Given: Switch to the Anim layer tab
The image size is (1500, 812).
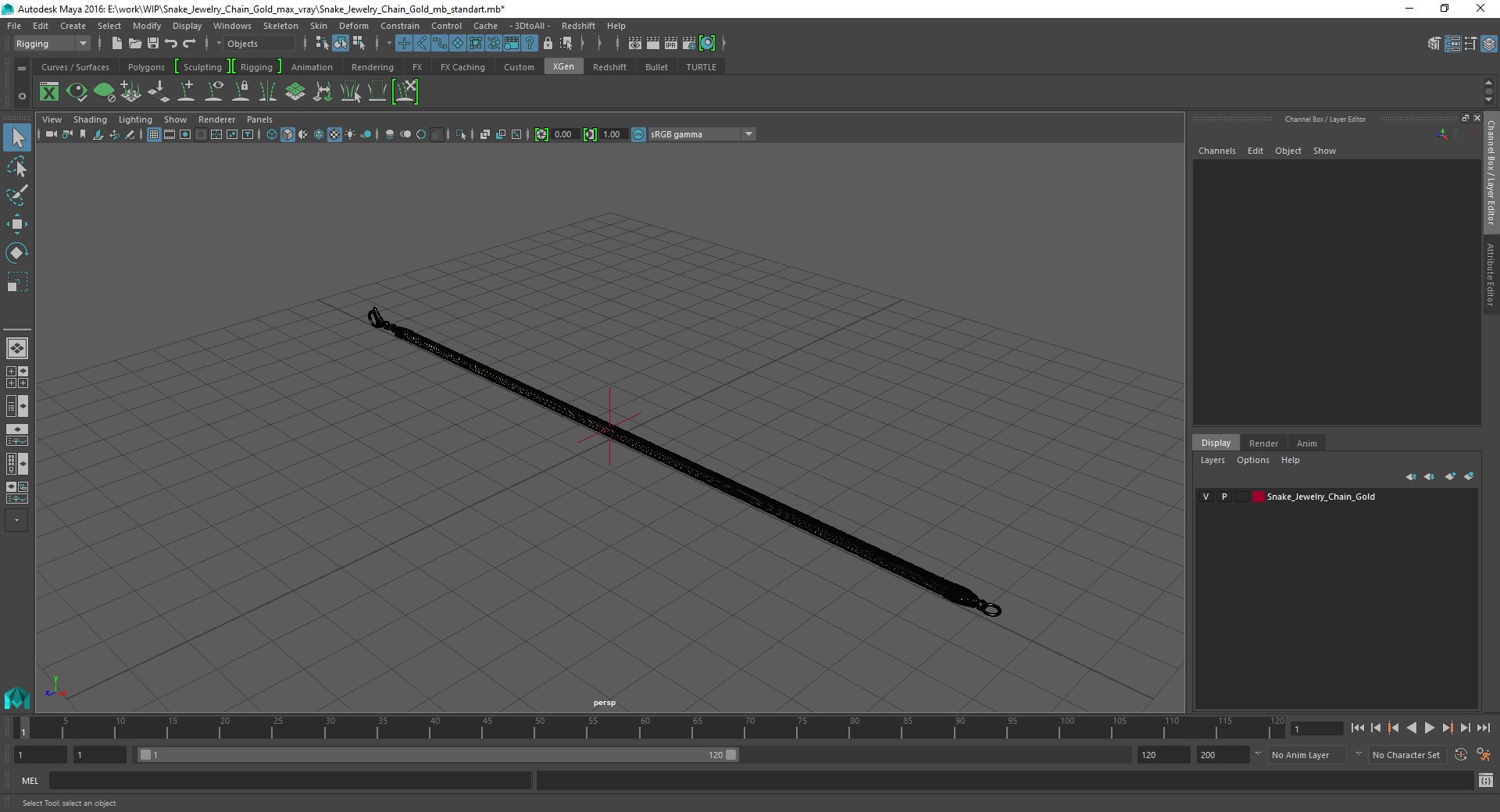Looking at the screenshot, I should pos(1306,443).
